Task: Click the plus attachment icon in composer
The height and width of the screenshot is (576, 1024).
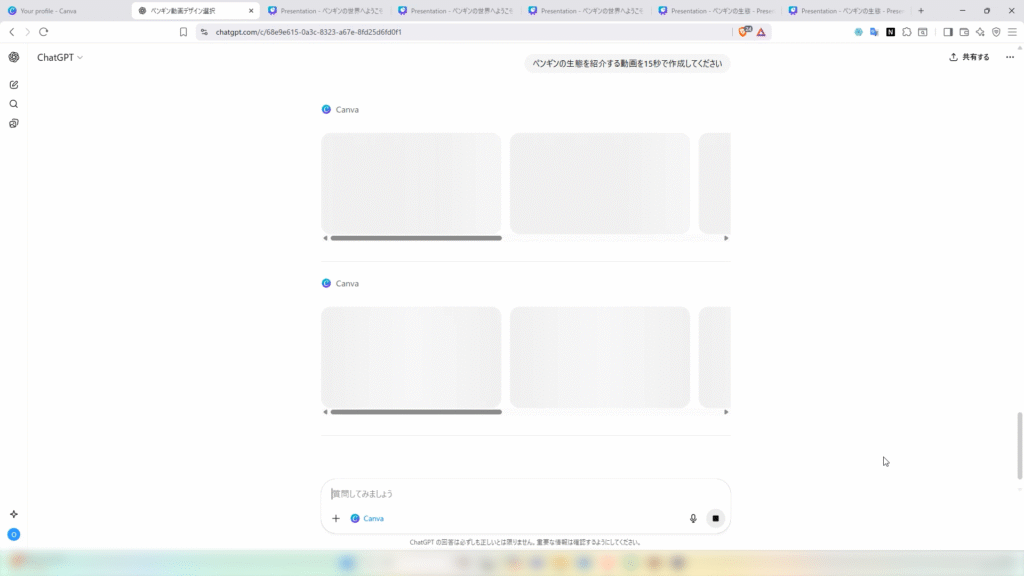Action: (336, 518)
